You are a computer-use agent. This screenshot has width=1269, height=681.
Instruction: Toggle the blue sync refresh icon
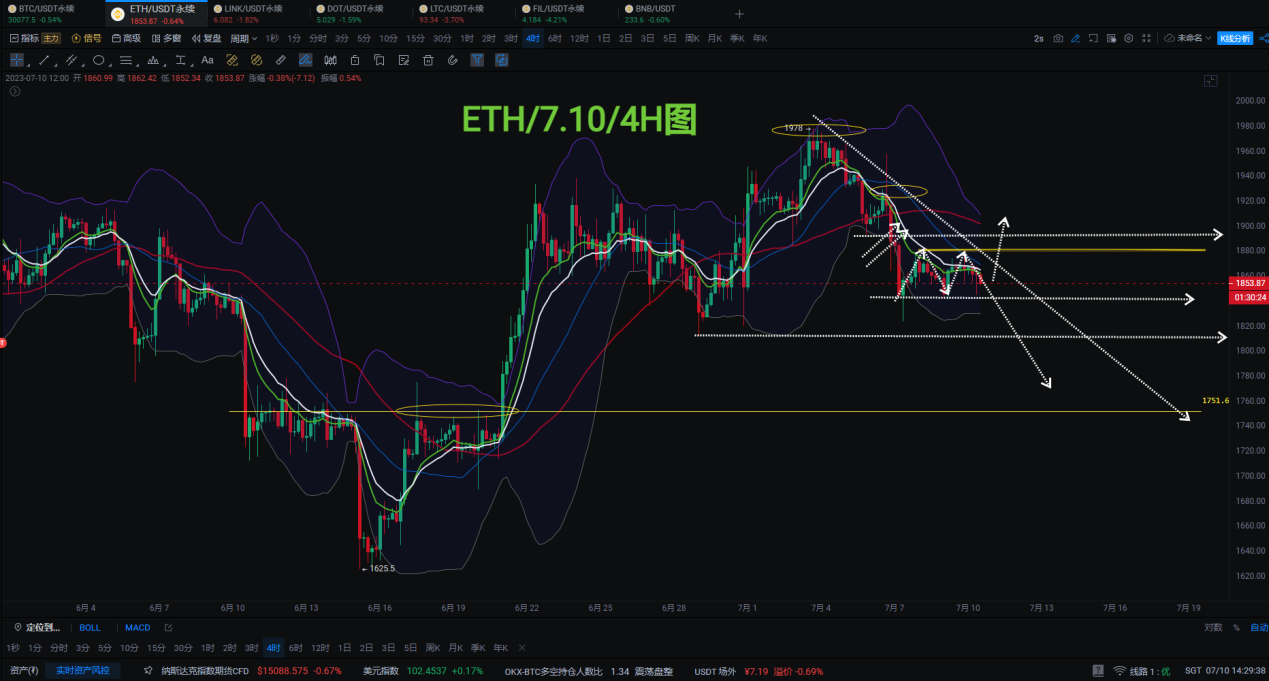point(502,60)
